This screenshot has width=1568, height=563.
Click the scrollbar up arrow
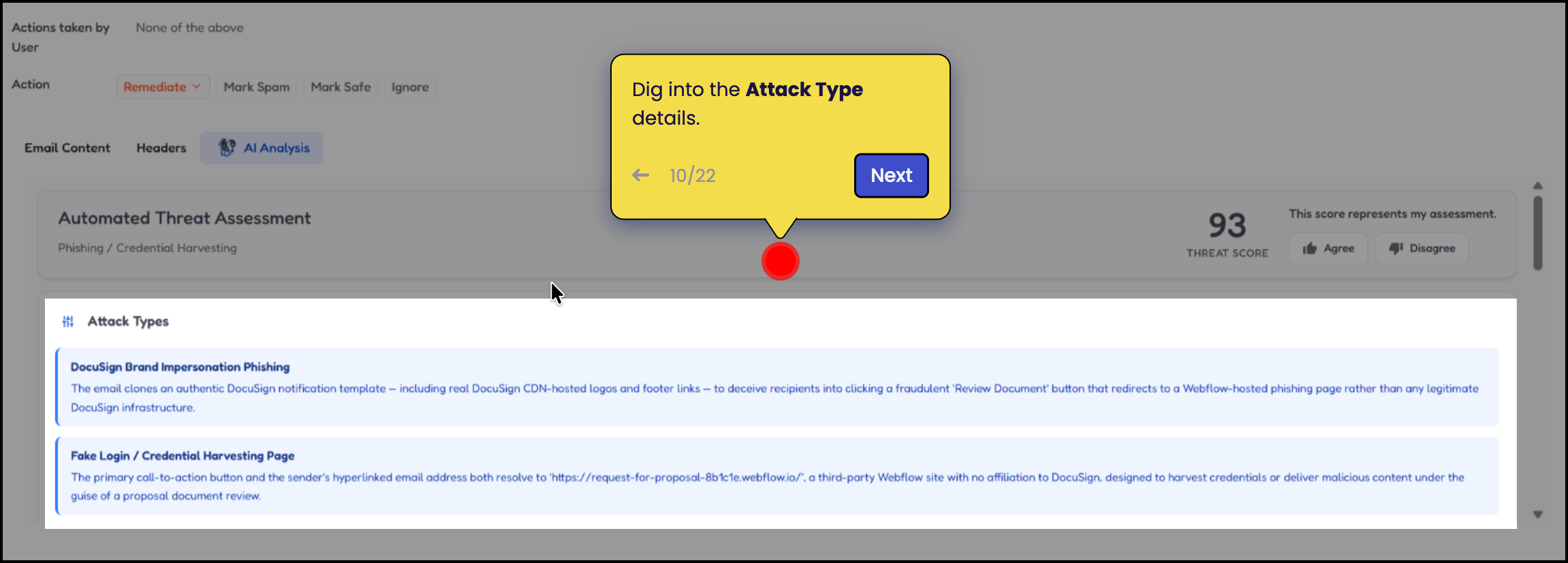click(x=1537, y=186)
